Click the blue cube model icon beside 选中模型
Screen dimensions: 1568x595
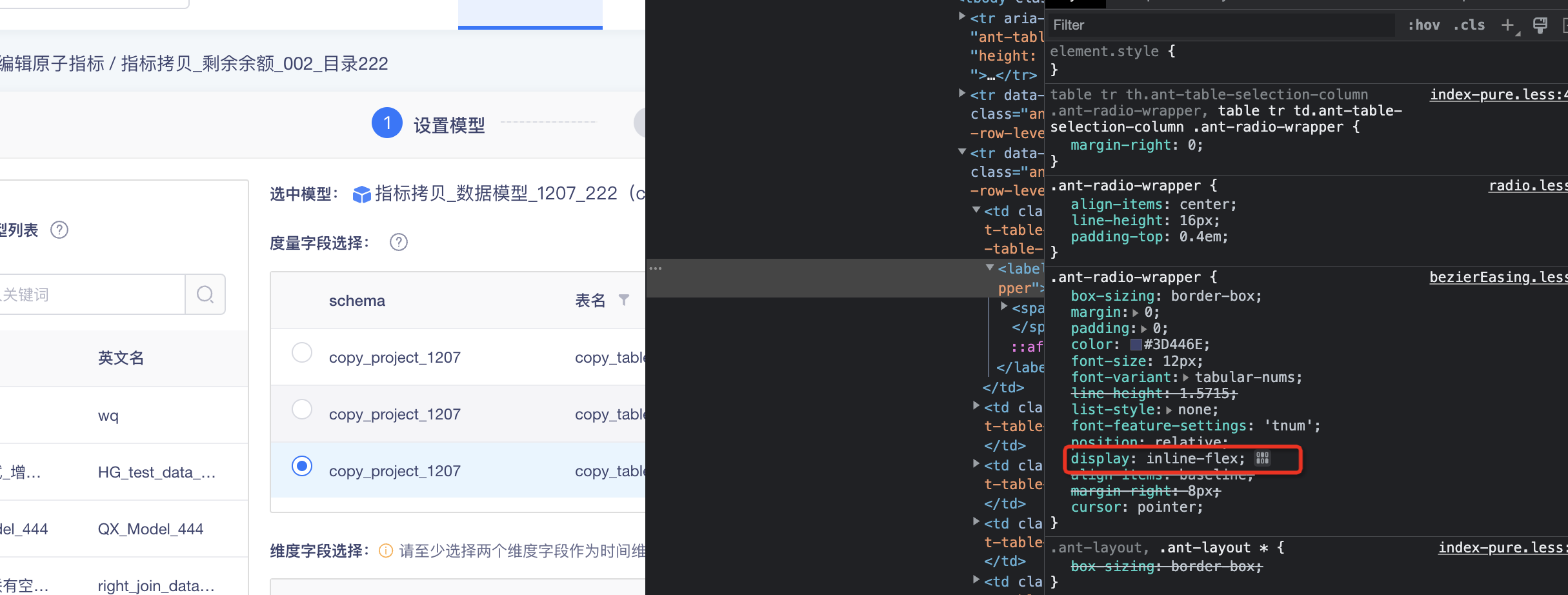pos(361,193)
